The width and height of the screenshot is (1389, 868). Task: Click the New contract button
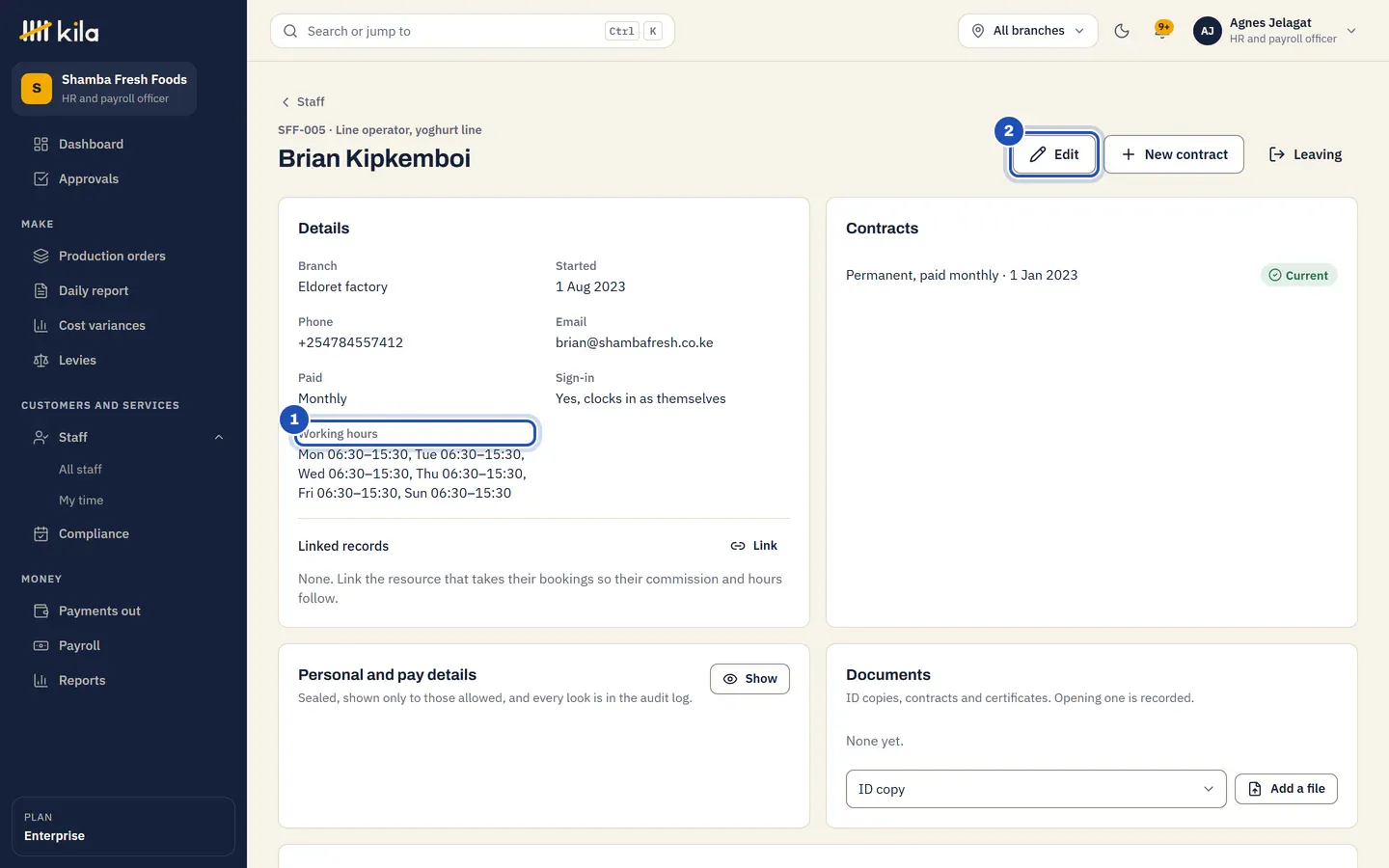[1174, 154]
